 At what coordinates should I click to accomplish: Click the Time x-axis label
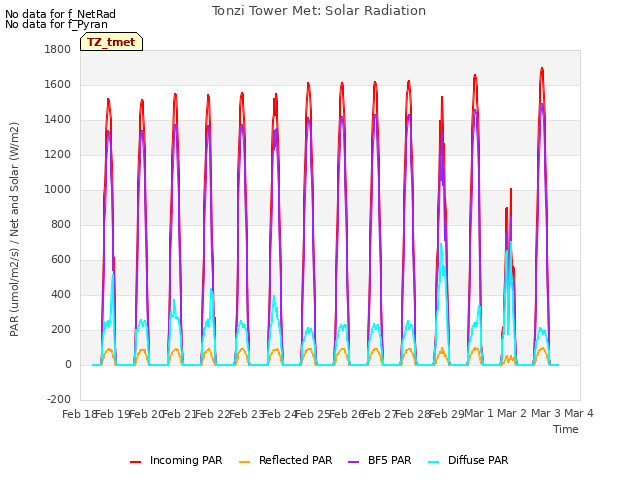click(x=566, y=429)
